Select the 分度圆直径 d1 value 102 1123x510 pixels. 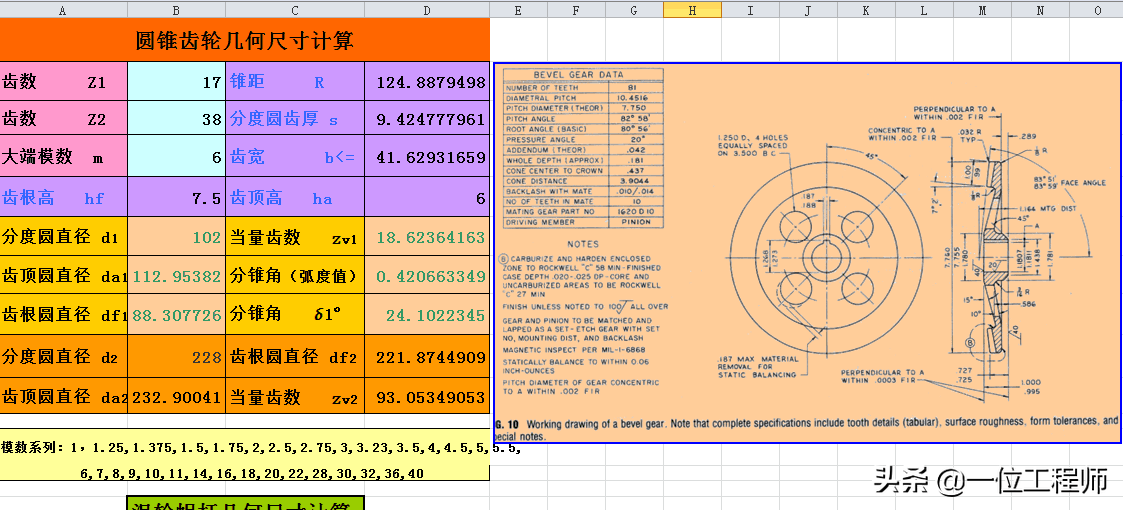click(176, 236)
